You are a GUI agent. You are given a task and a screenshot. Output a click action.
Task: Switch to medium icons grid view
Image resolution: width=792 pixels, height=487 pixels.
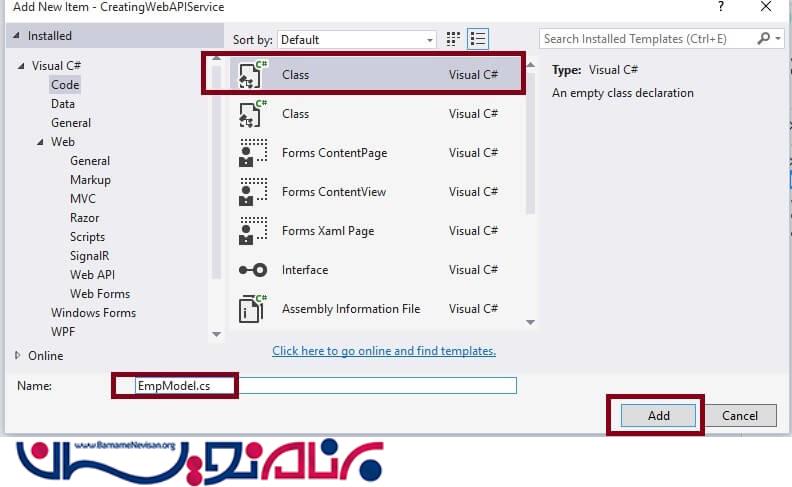point(453,39)
